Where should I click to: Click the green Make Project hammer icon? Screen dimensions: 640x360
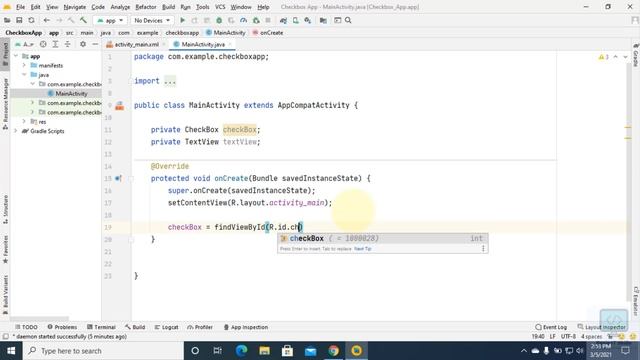click(83, 20)
